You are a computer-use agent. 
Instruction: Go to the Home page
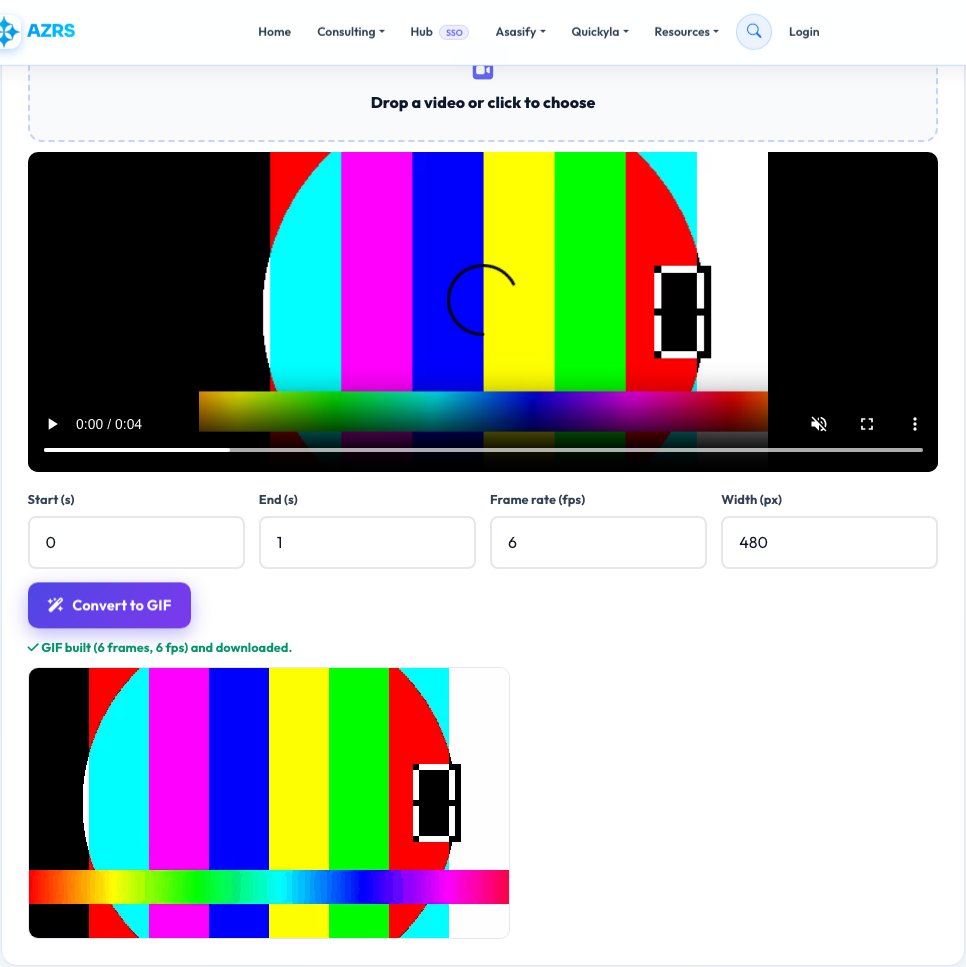275,31
